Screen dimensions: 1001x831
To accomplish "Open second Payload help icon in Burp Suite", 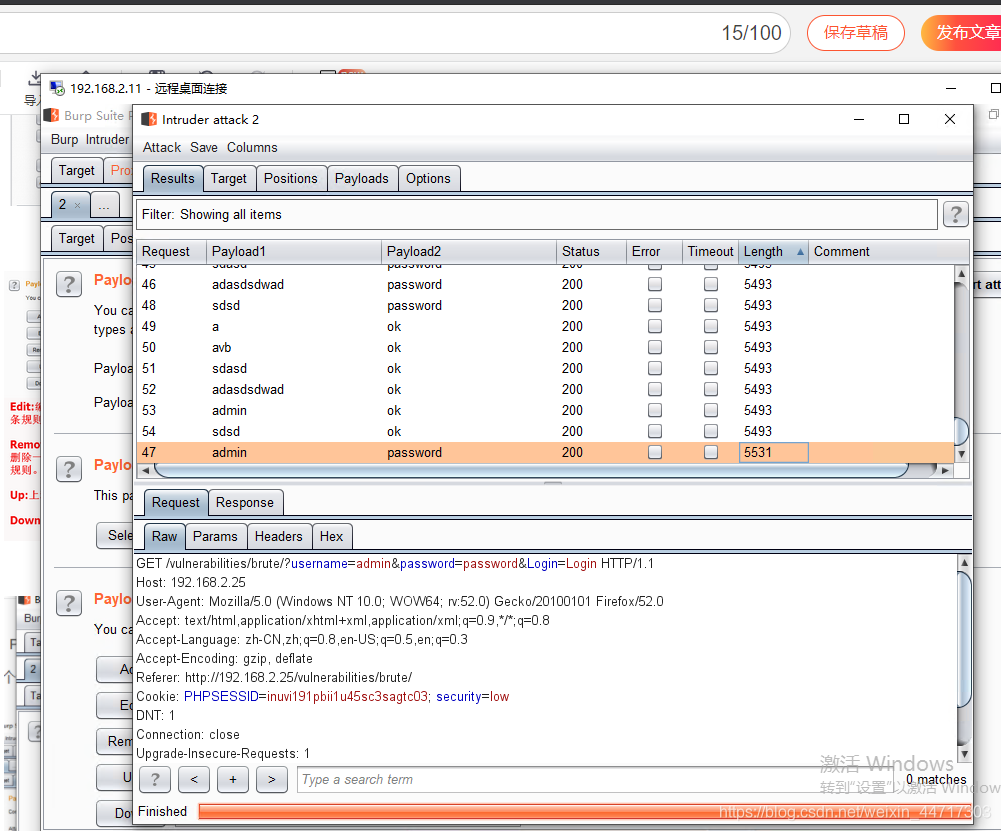I will [69, 469].
